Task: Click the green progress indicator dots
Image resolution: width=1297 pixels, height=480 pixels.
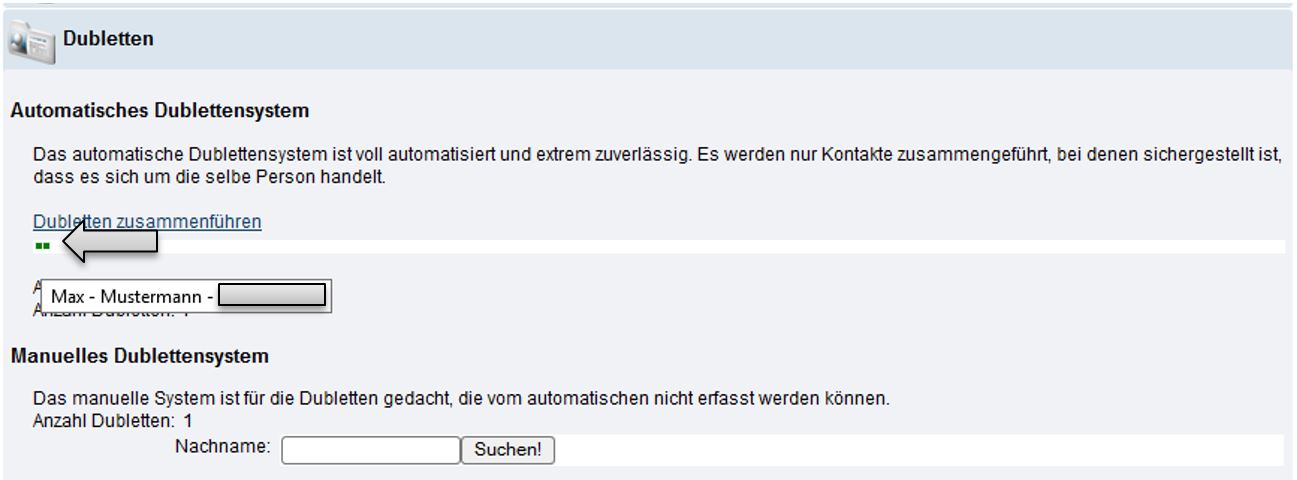Action: 42,246
